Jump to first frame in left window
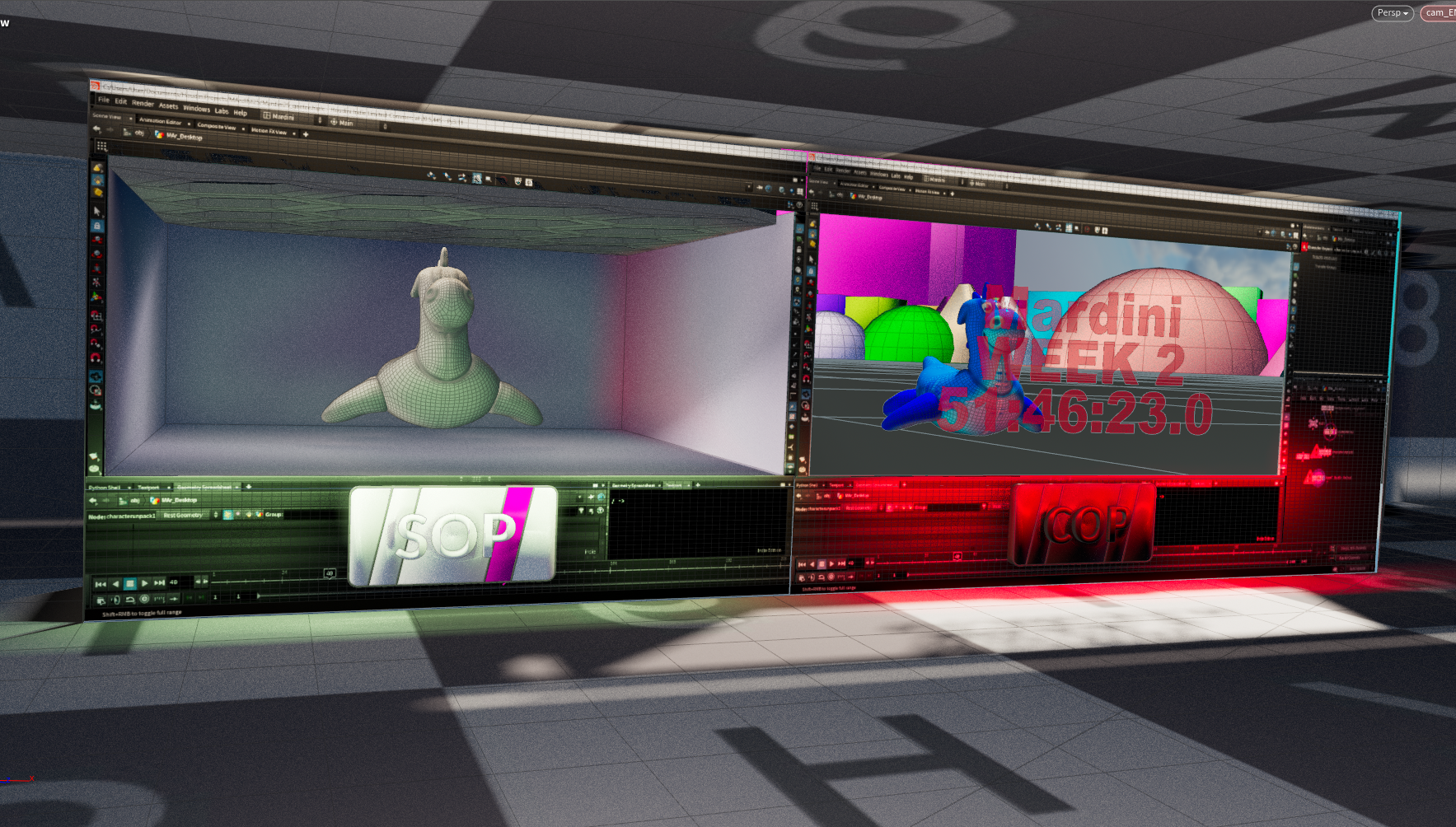This screenshot has width=1456, height=827. 101,583
